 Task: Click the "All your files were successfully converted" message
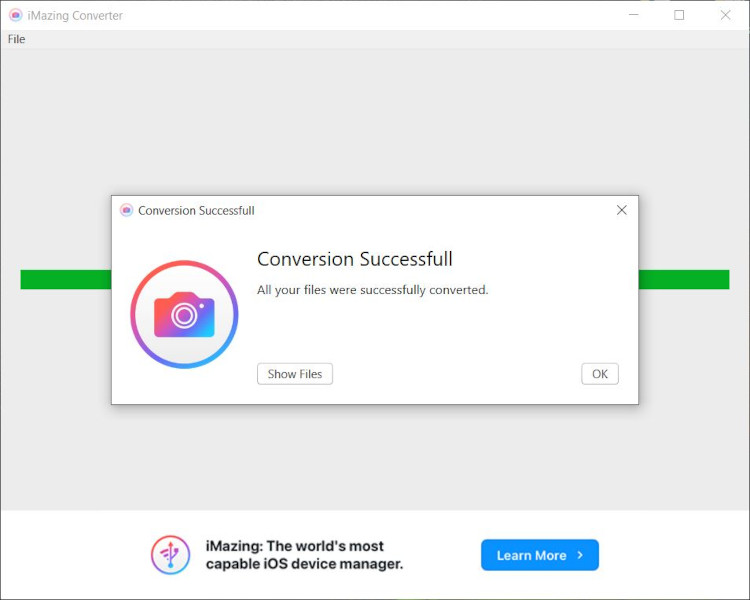pos(372,290)
